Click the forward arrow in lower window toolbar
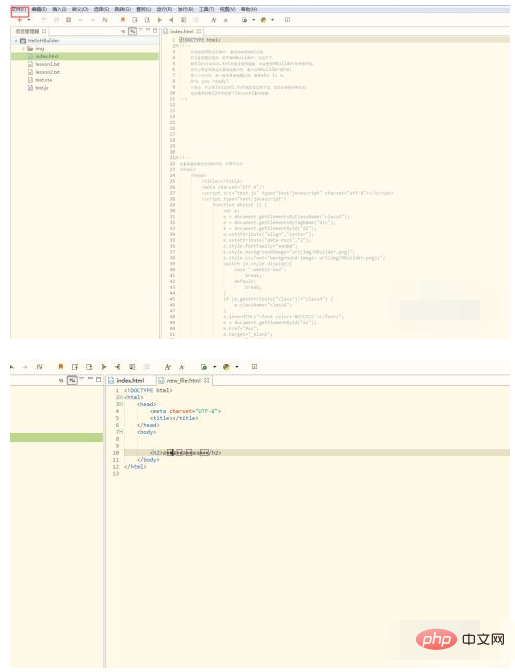 click(25, 367)
